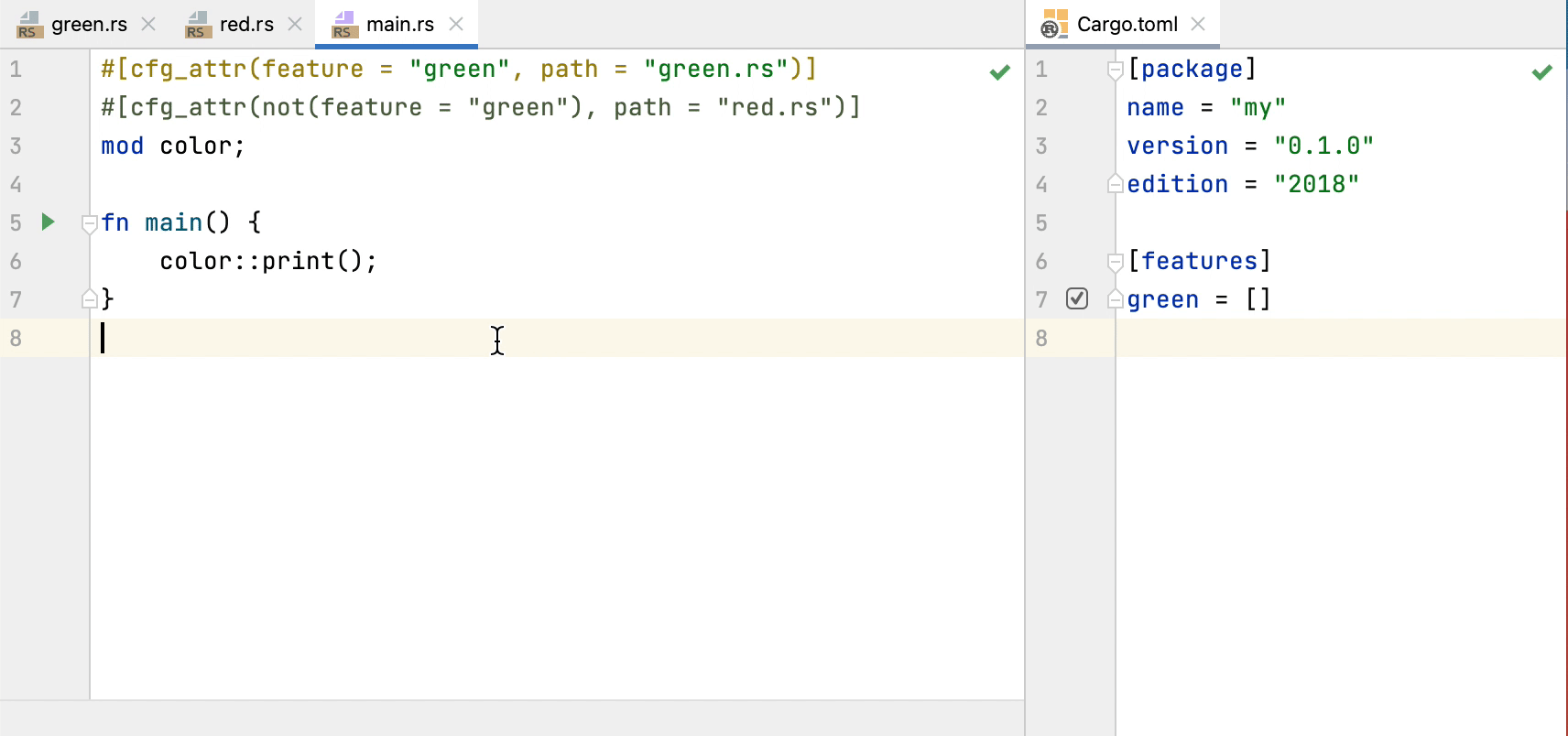Click the "red.rs" path string
This screenshot has width=1568, height=736.
point(775,107)
